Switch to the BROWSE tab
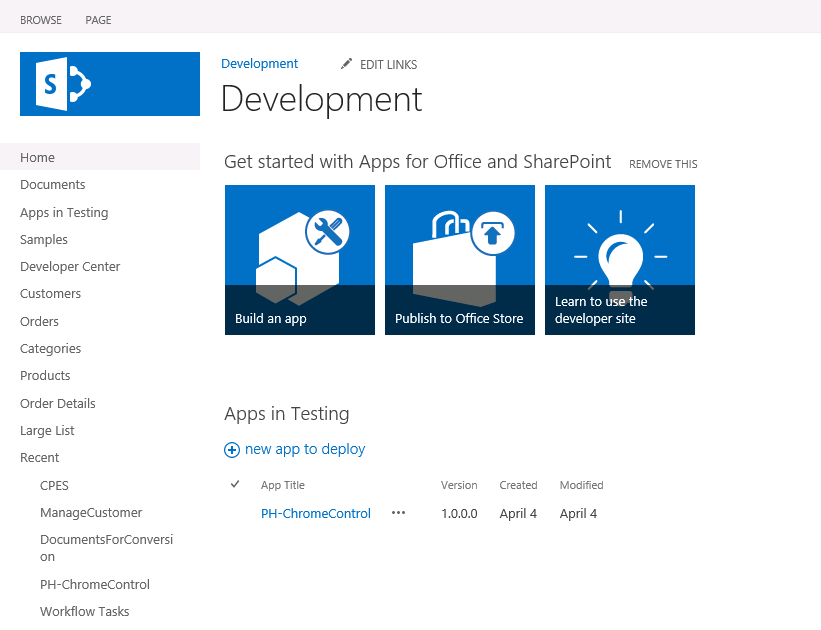The image size is (821, 630). click(x=40, y=19)
